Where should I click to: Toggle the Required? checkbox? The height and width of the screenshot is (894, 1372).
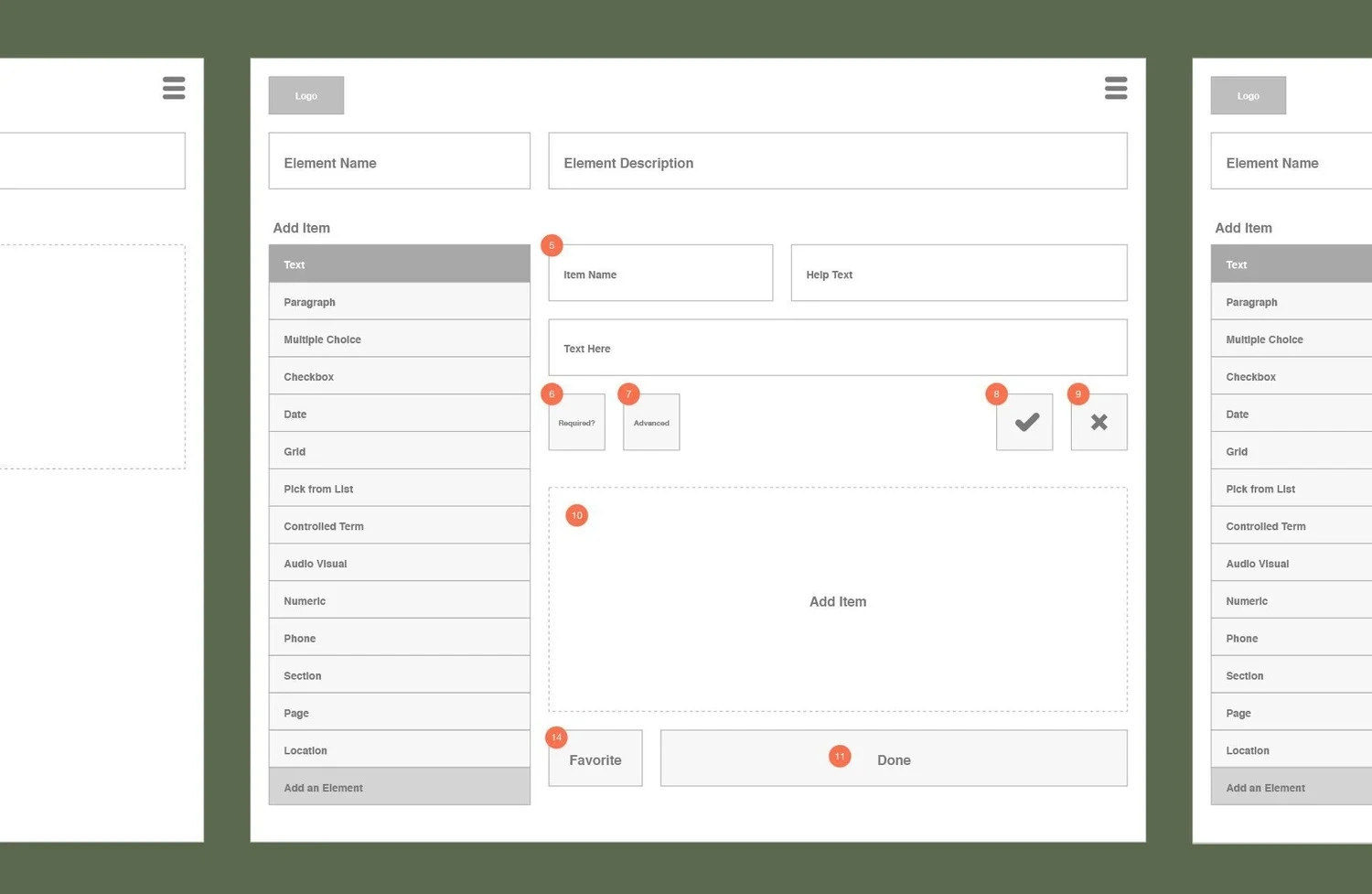point(576,422)
